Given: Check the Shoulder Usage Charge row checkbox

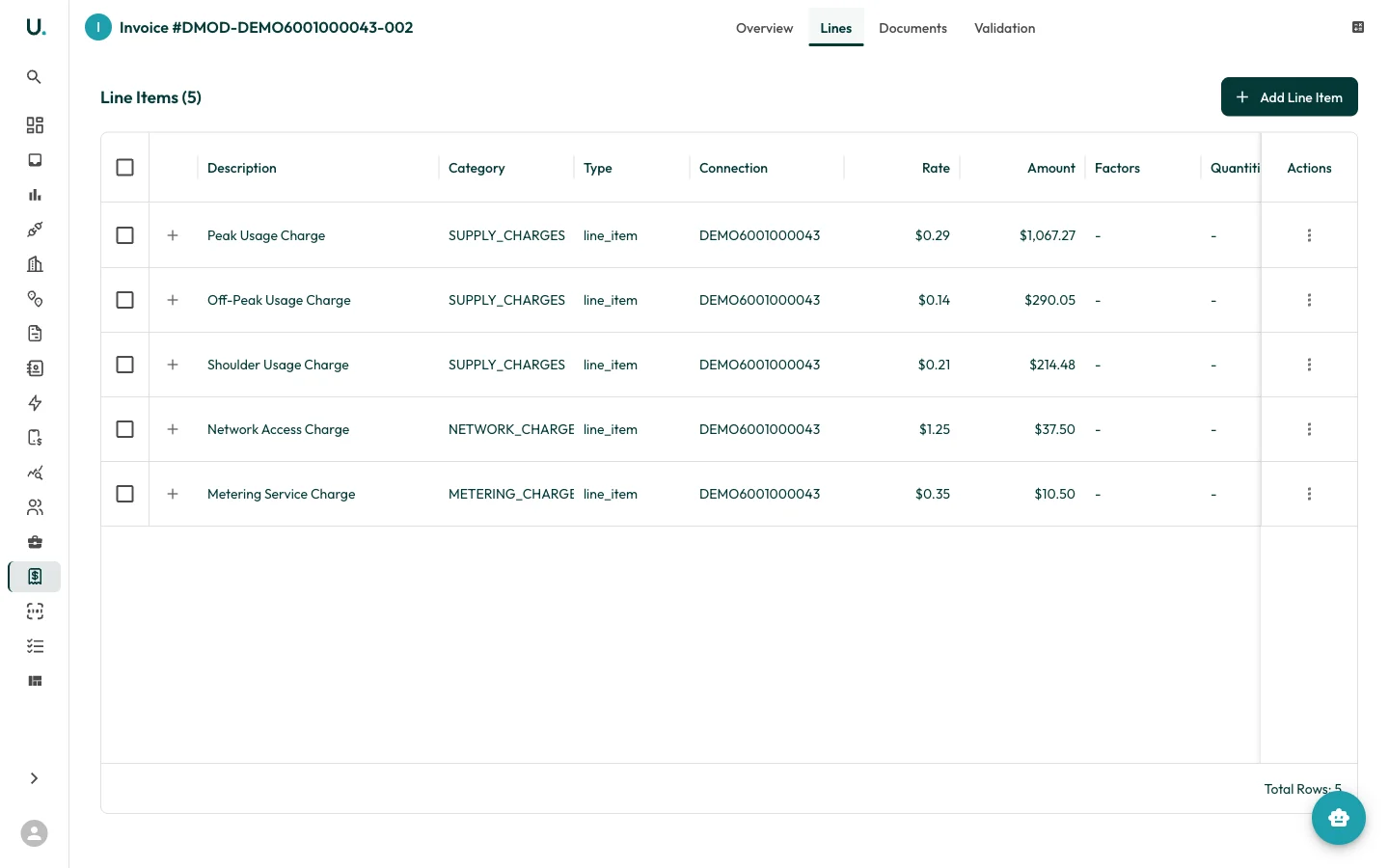Looking at the screenshot, I should tap(124, 365).
